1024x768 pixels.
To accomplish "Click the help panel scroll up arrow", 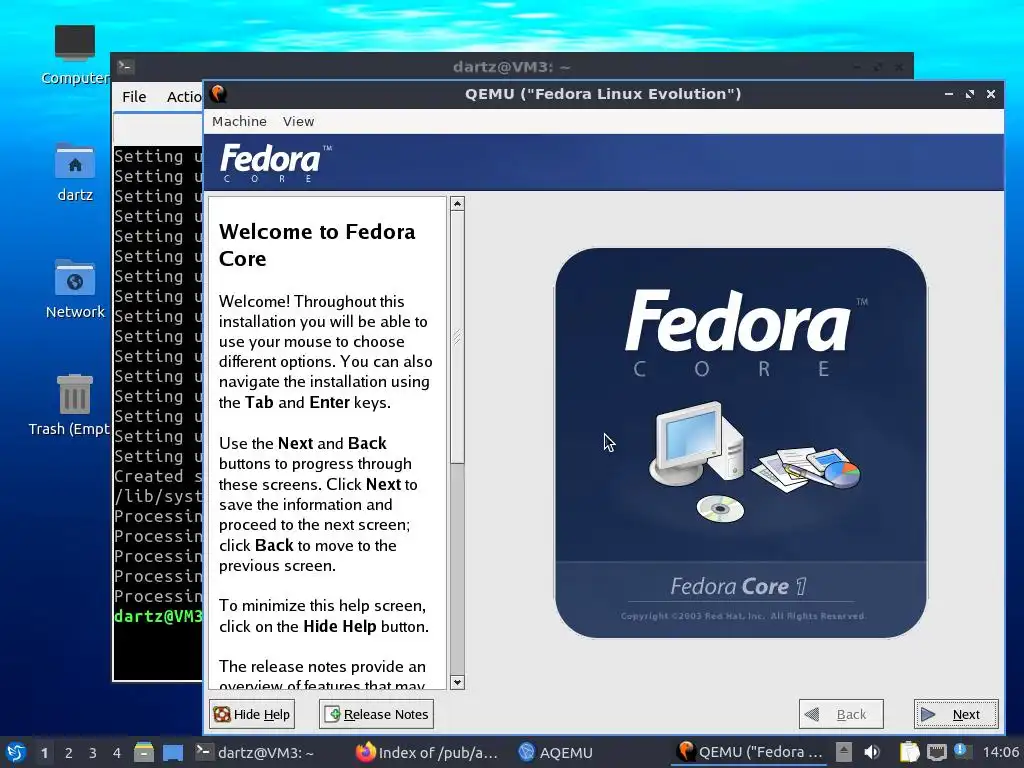I will point(457,204).
